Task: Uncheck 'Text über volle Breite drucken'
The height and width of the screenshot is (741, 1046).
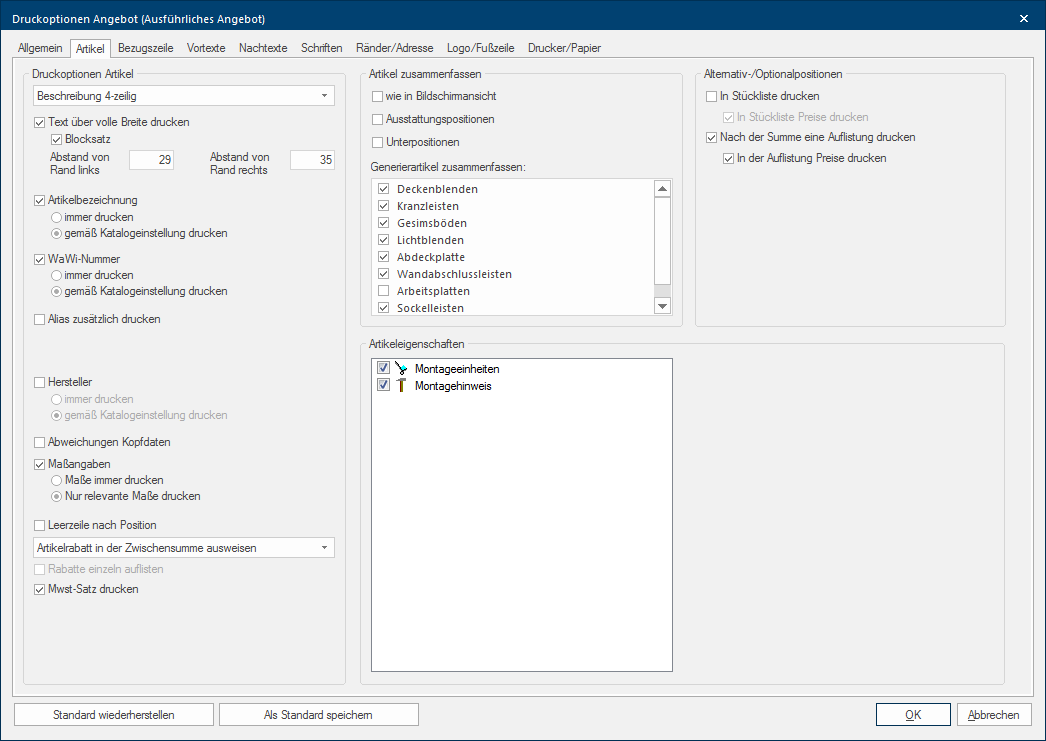Action: click(39, 123)
